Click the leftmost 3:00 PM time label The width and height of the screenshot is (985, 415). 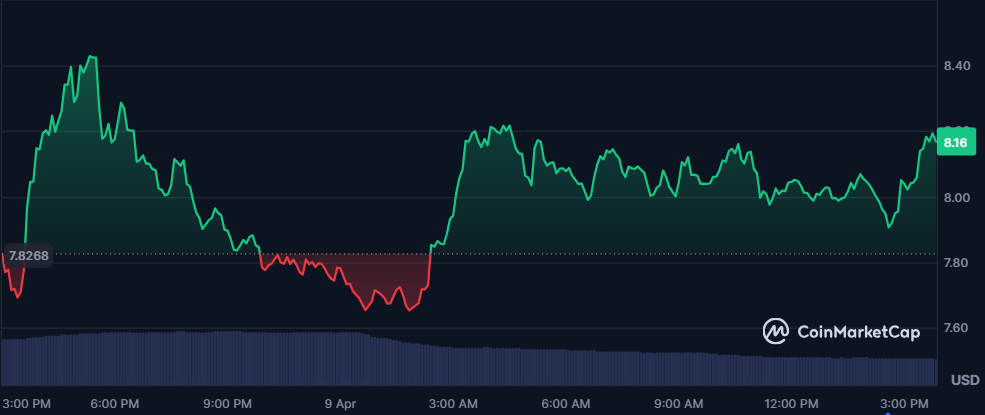point(27,403)
